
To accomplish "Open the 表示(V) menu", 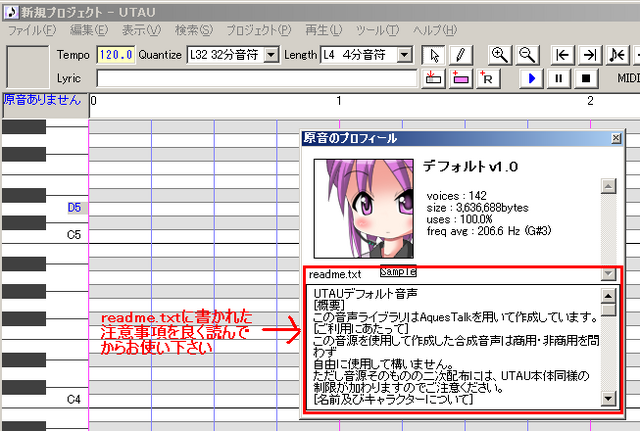I will tap(141, 31).
